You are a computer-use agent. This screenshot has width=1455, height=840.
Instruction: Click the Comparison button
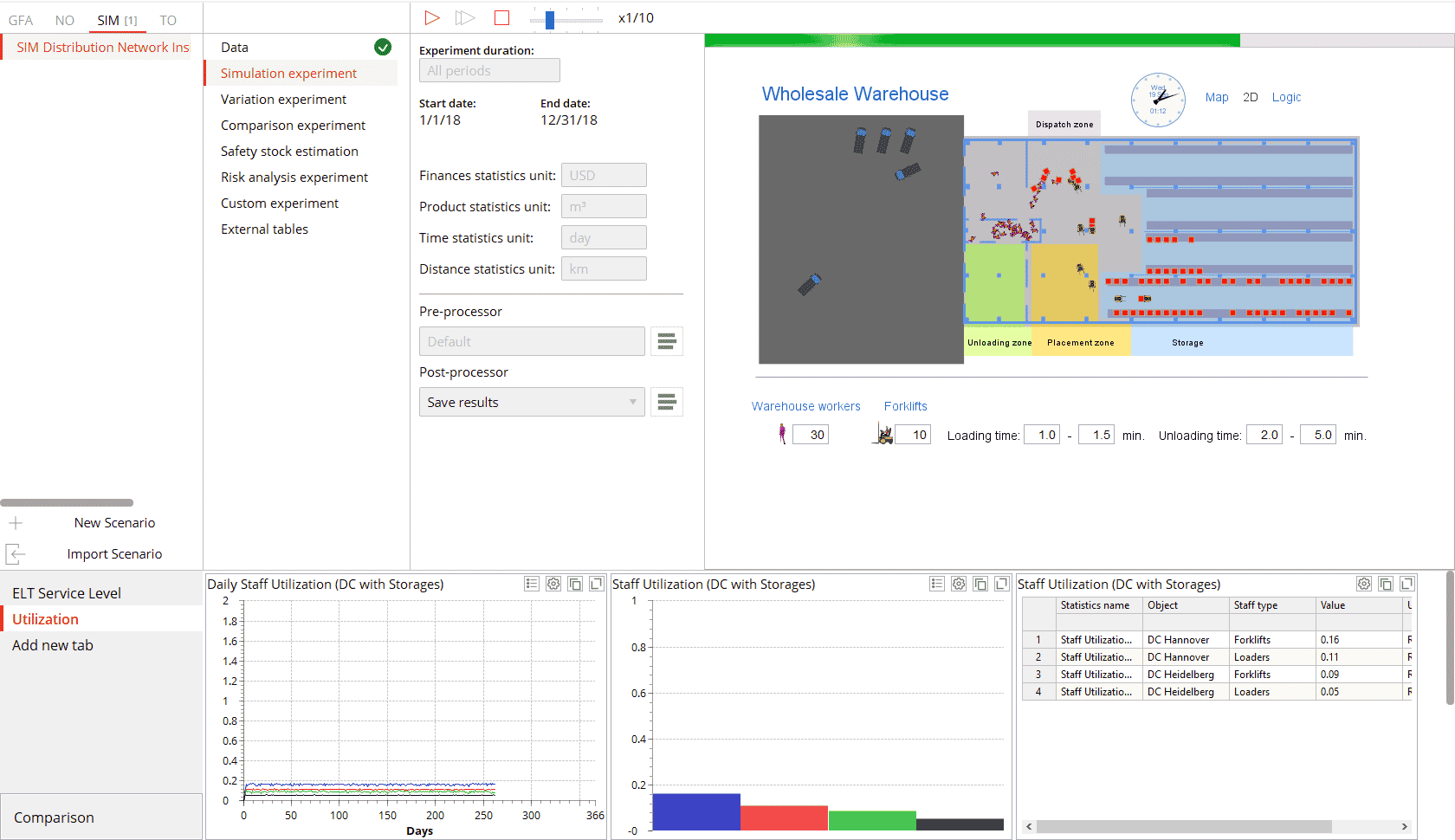pyautogui.click(x=54, y=817)
